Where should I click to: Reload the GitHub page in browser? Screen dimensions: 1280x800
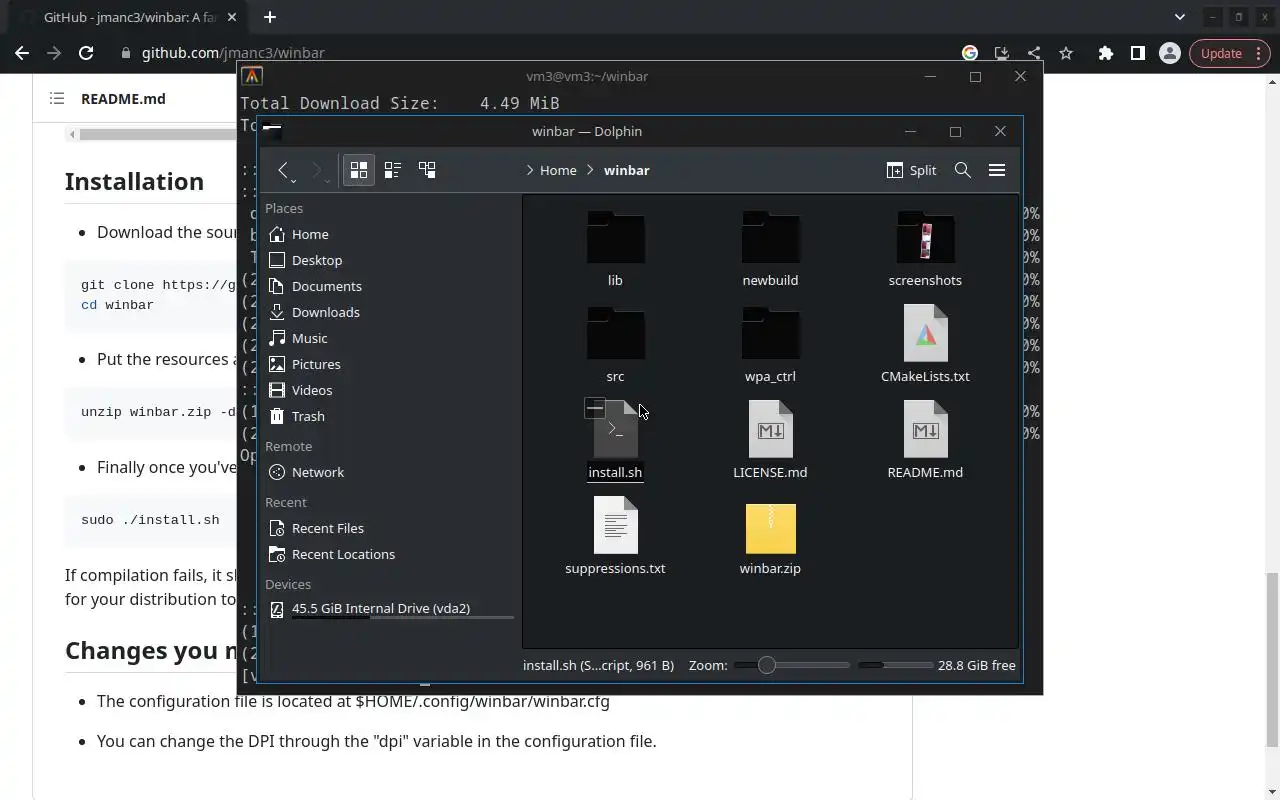click(x=86, y=53)
